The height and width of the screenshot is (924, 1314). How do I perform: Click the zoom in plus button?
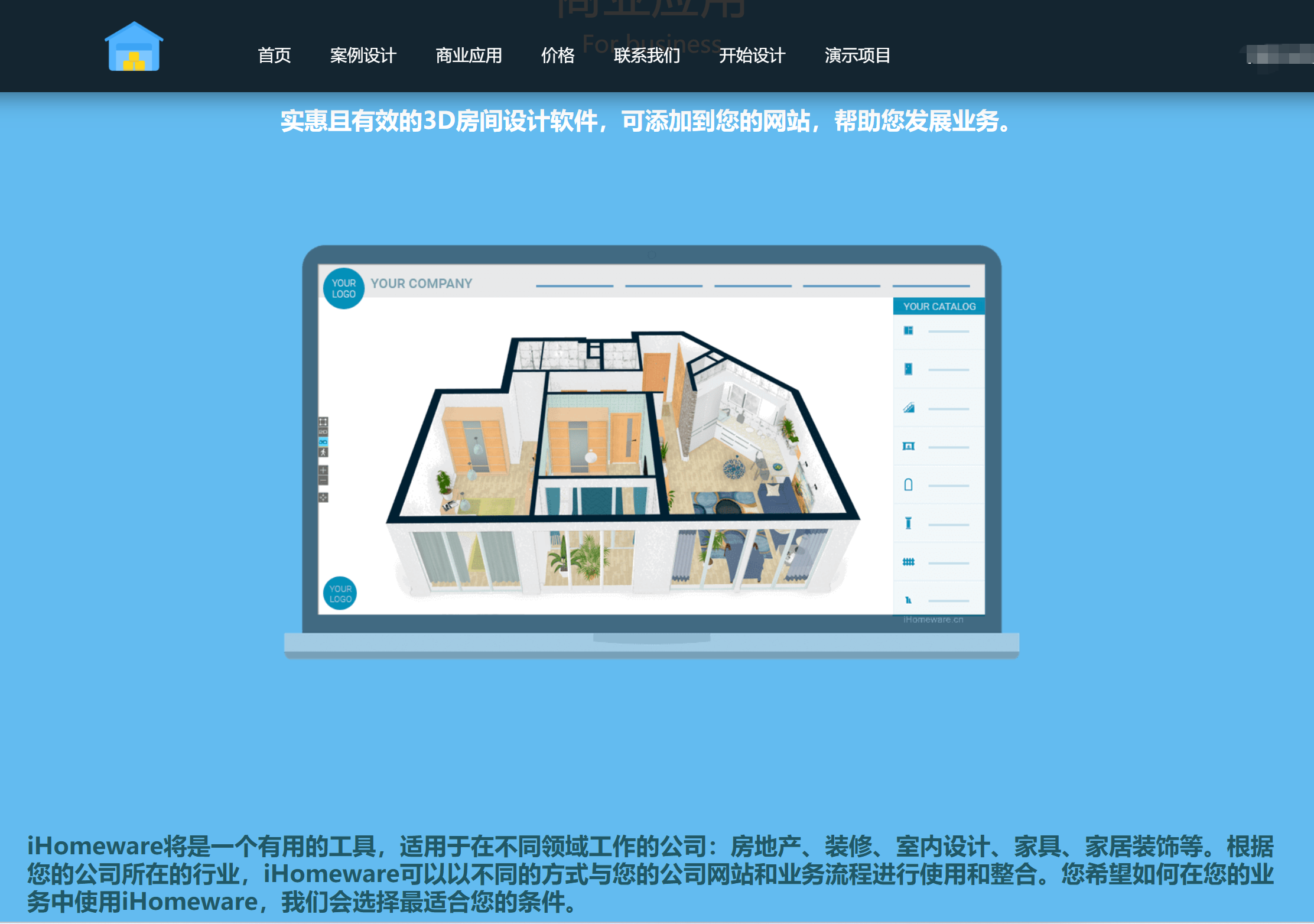323,470
